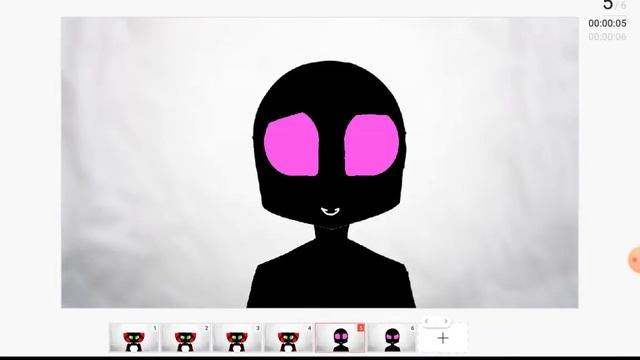Select frame 2 thumbnail in the timeline

click(x=185, y=338)
